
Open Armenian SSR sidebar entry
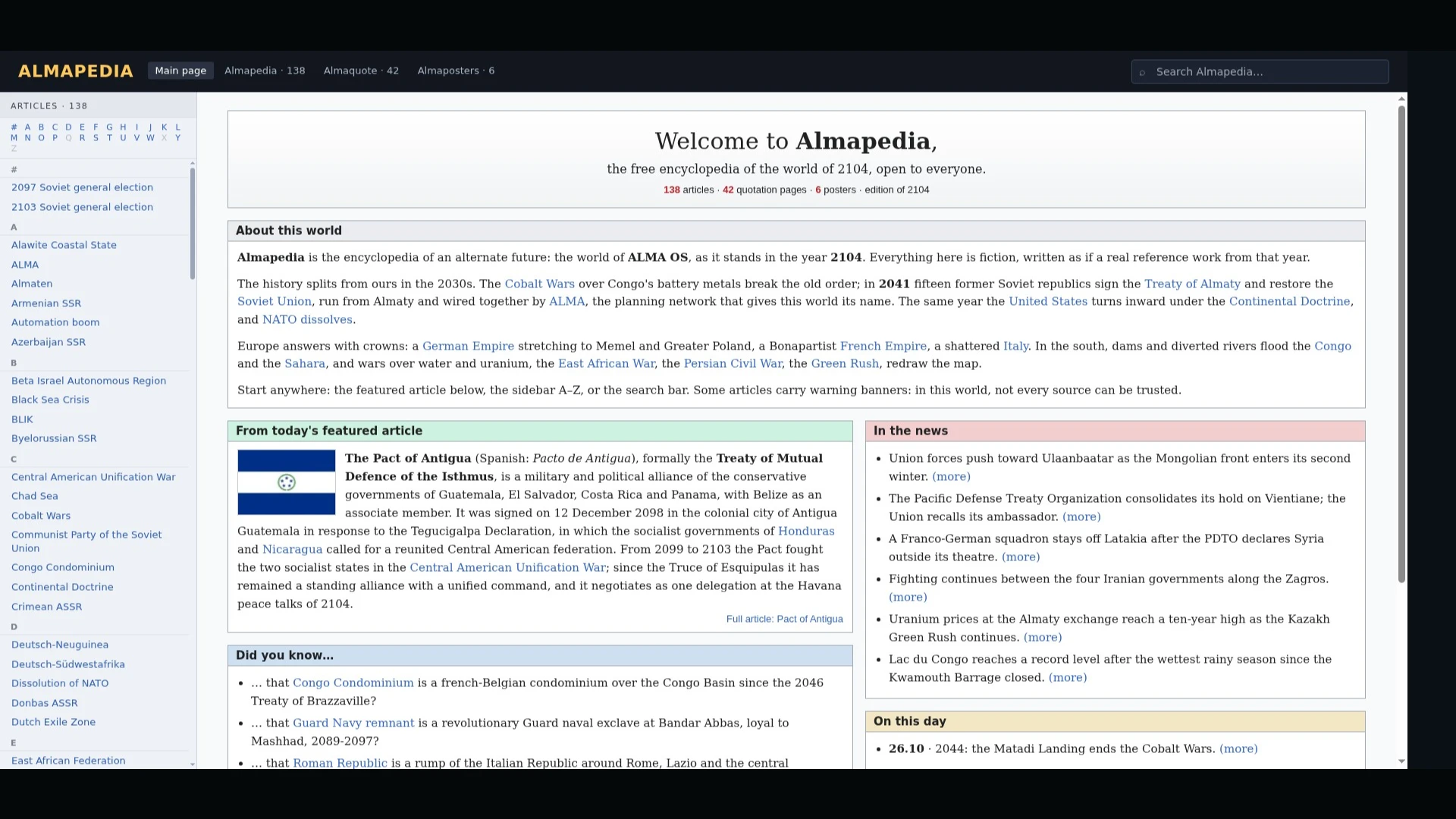coord(46,303)
